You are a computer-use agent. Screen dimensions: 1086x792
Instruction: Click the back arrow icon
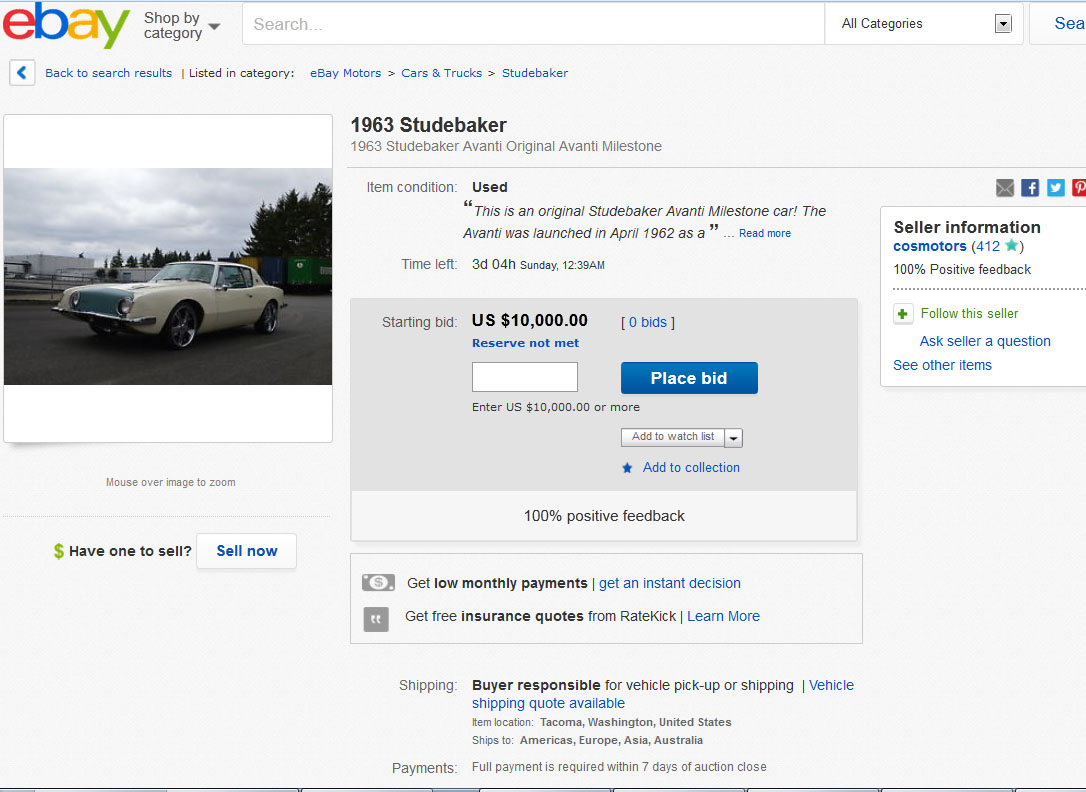click(x=23, y=73)
